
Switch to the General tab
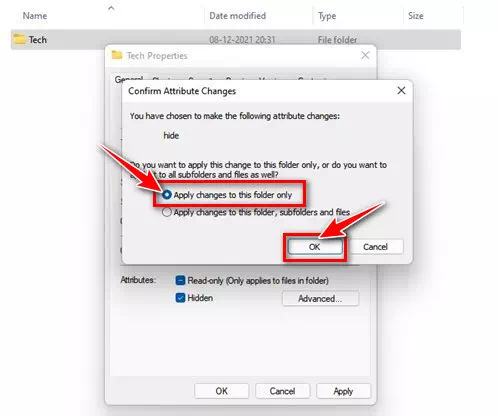129,79
